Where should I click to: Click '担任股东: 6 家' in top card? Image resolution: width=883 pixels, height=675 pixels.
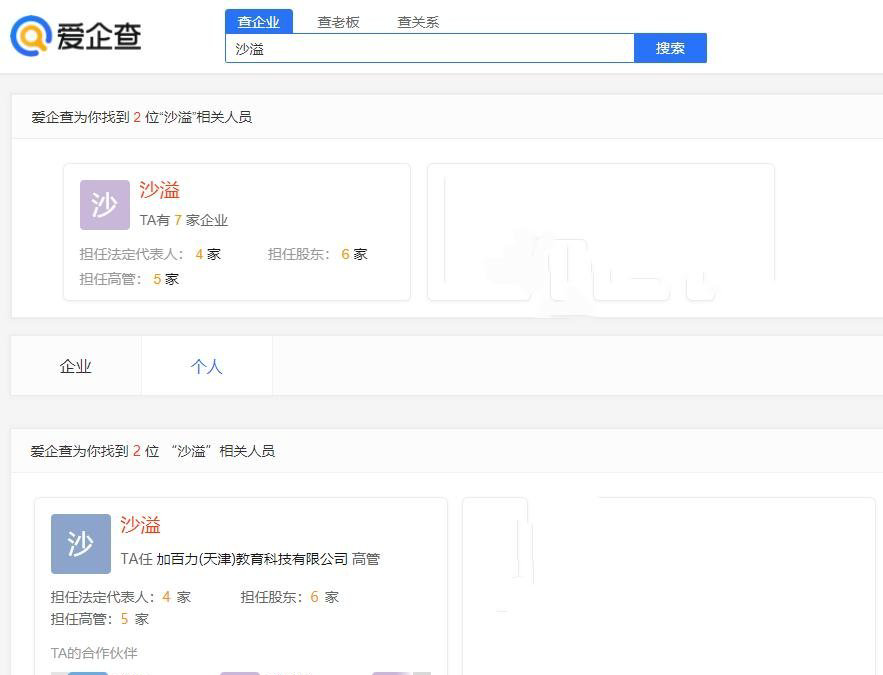tap(318, 254)
